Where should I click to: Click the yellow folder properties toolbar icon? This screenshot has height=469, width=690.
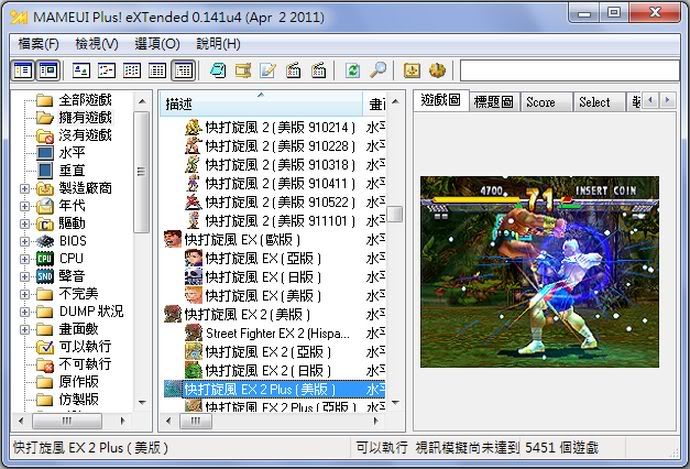click(x=243, y=70)
